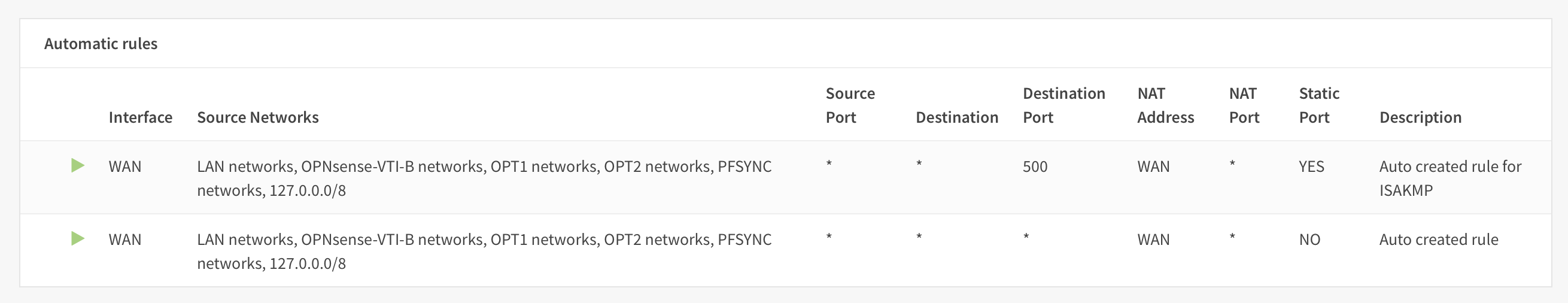Click the Interface column header

tap(140, 117)
